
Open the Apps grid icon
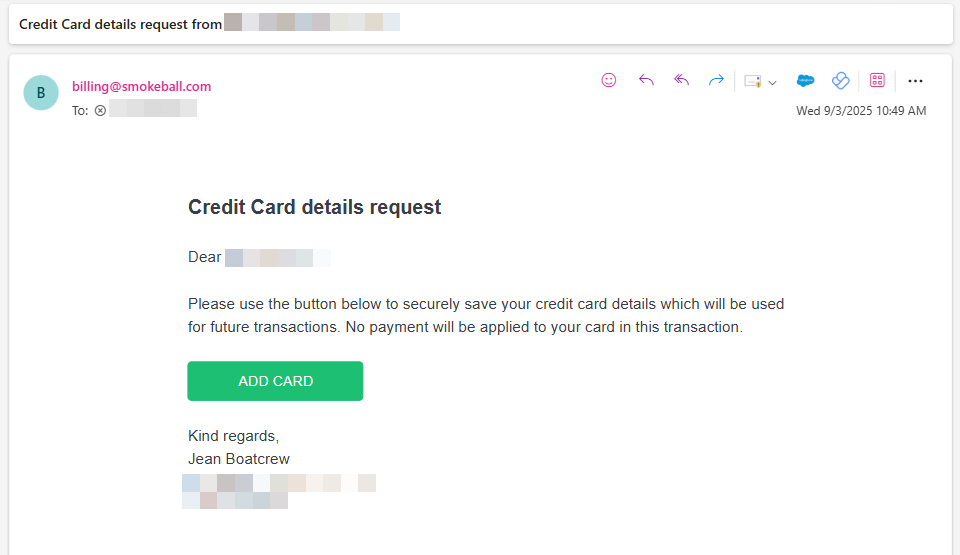(x=877, y=81)
